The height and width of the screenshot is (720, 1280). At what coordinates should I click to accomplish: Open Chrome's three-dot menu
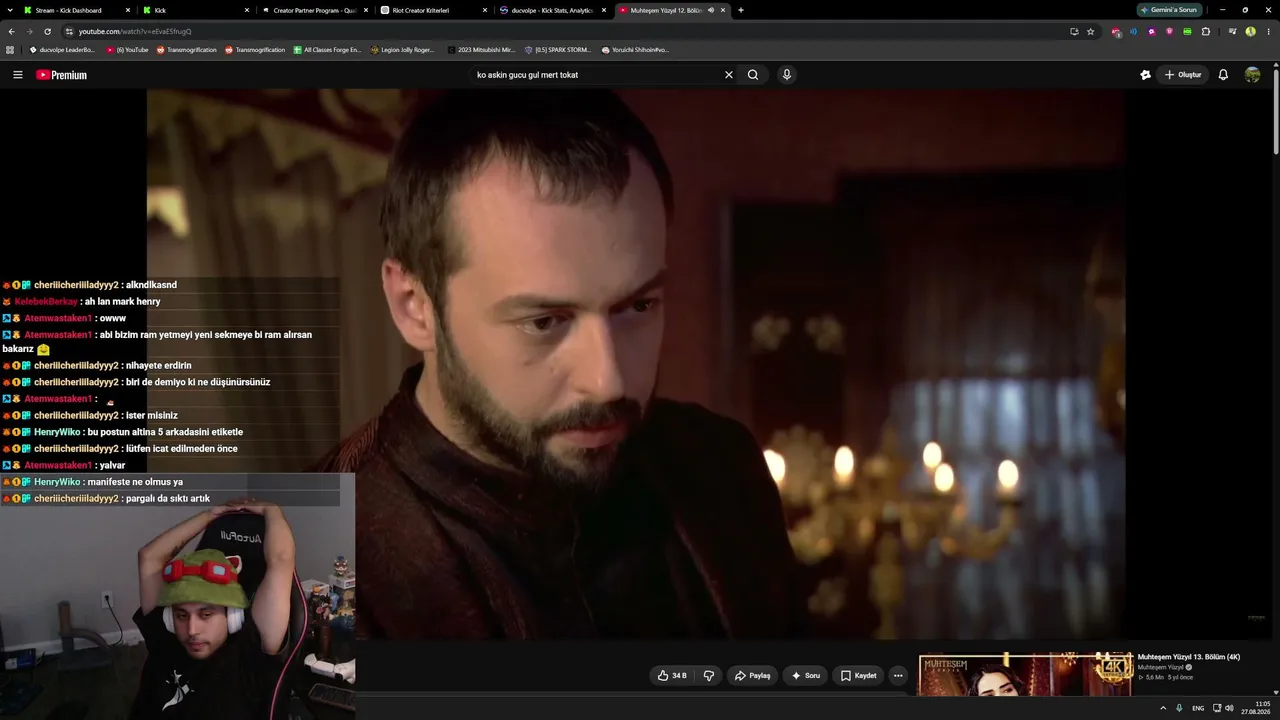1268,31
